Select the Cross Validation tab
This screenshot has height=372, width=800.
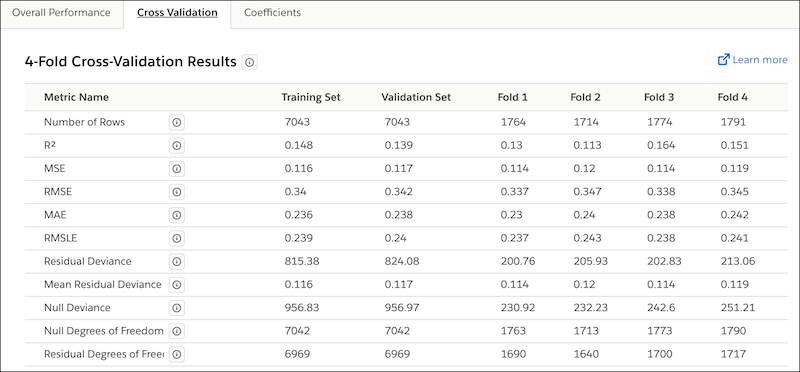(x=177, y=13)
